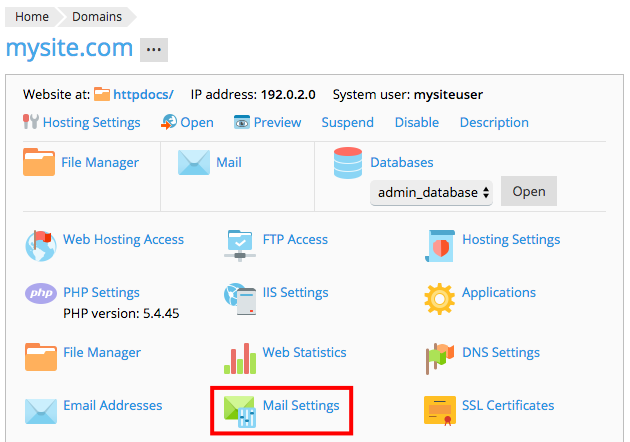Open the Mail Settings icon
The height and width of the screenshot is (442, 630).
coord(240,410)
